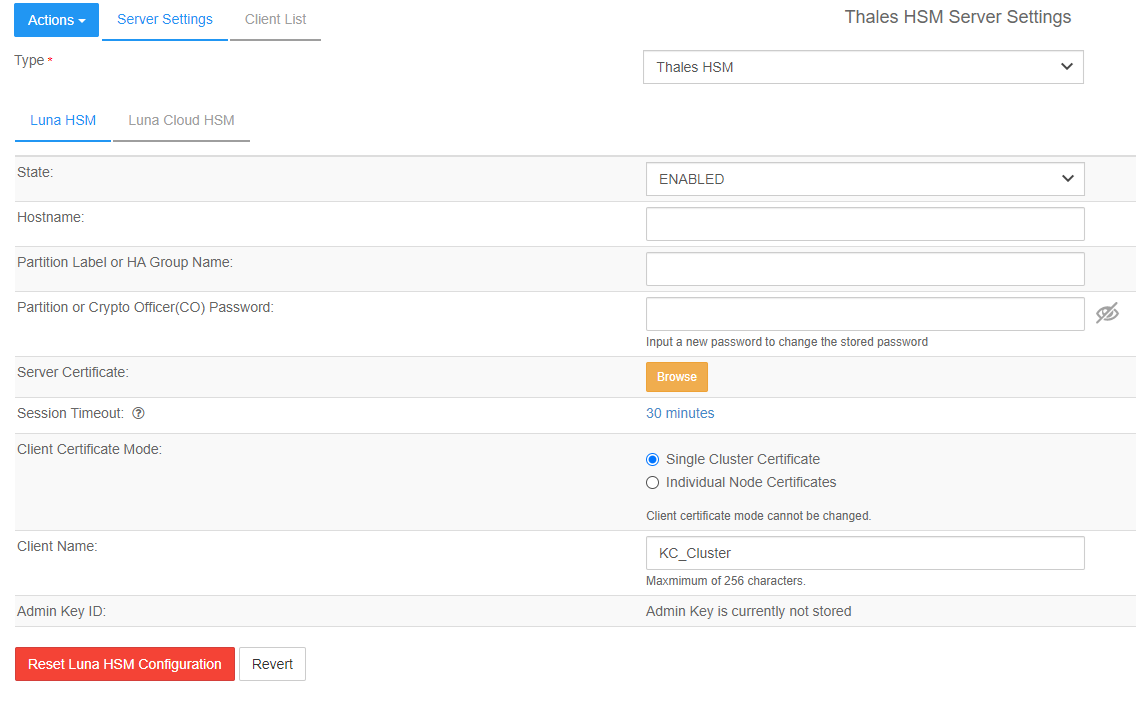
Task: Click the 'Session Timeout:' label
Action: 70,413
